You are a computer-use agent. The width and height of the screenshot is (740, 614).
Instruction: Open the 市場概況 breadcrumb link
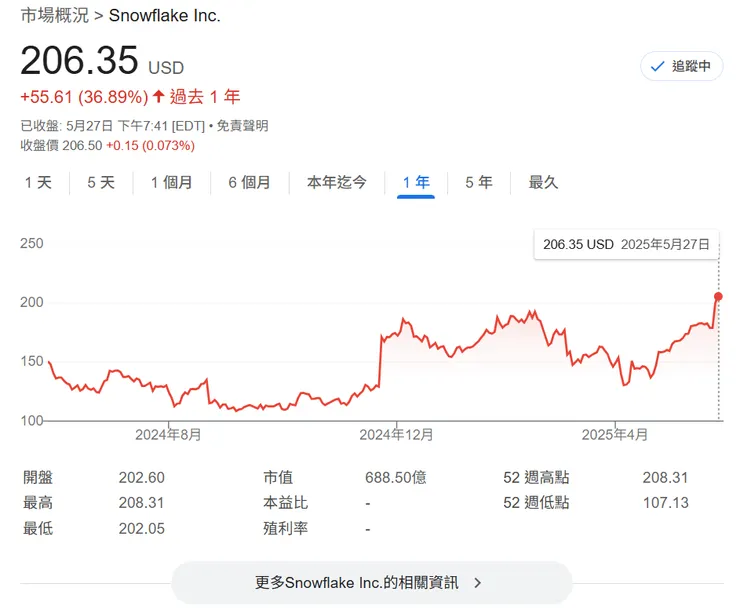[54, 16]
